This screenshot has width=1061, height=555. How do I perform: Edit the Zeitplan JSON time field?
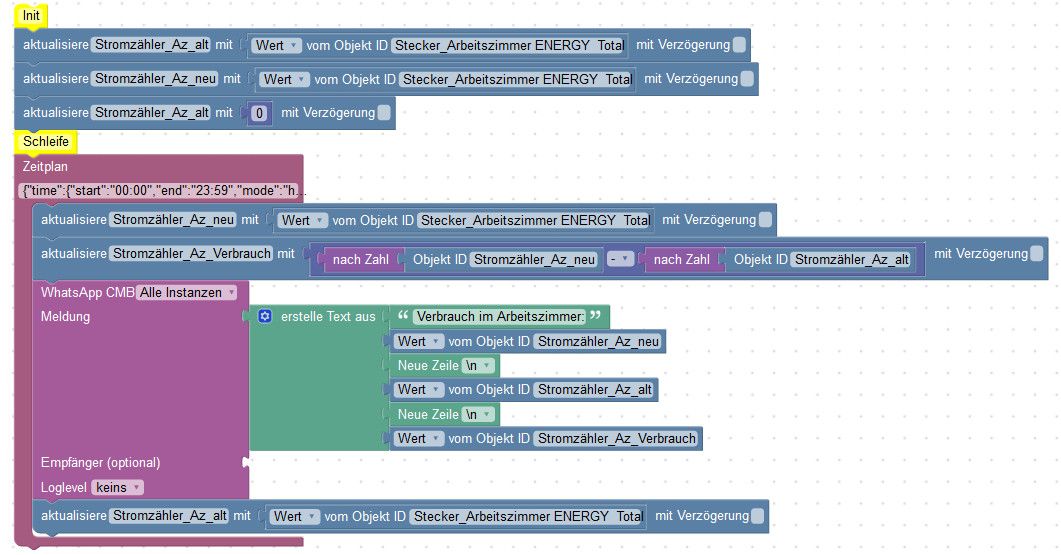159,191
